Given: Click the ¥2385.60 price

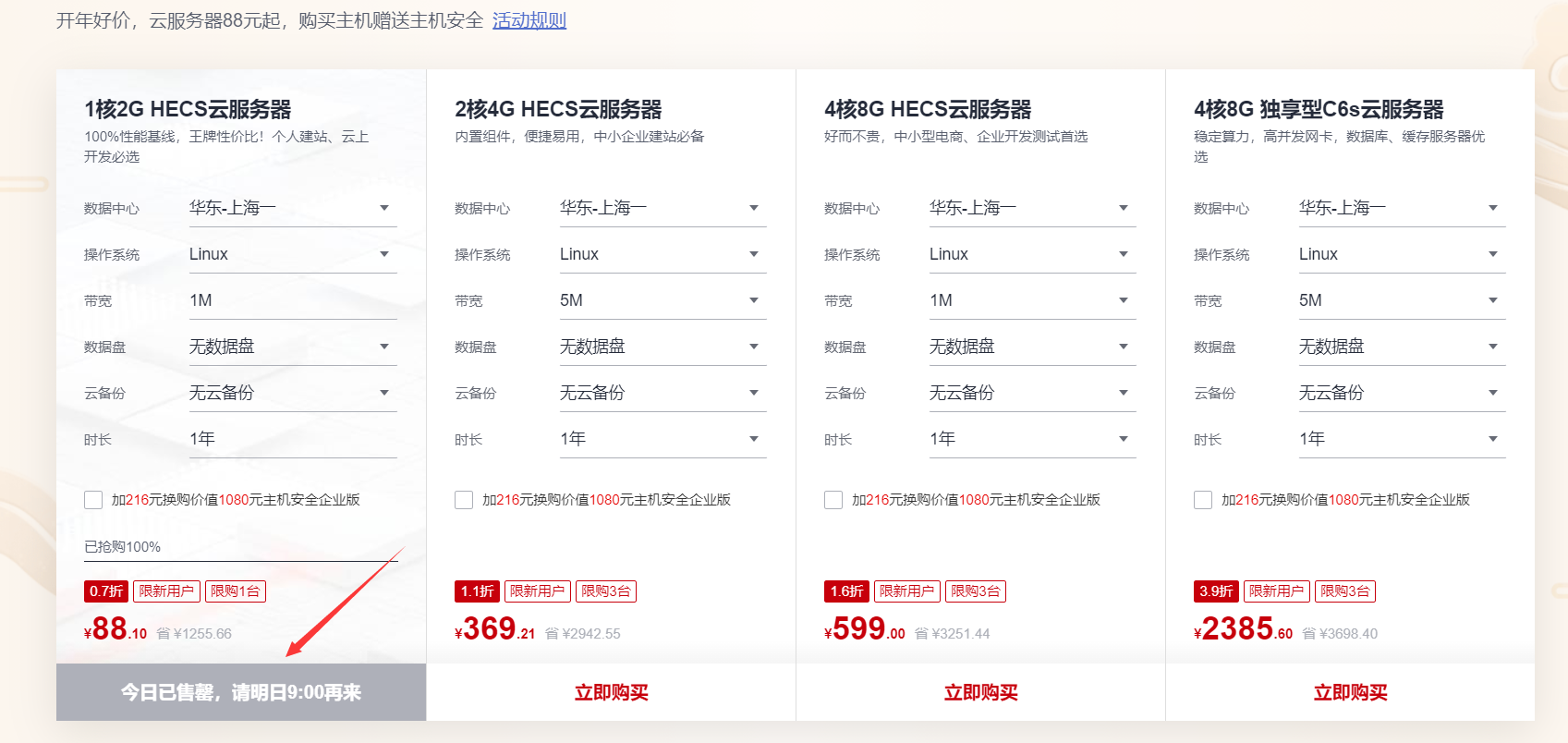Looking at the screenshot, I should [1244, 629].
